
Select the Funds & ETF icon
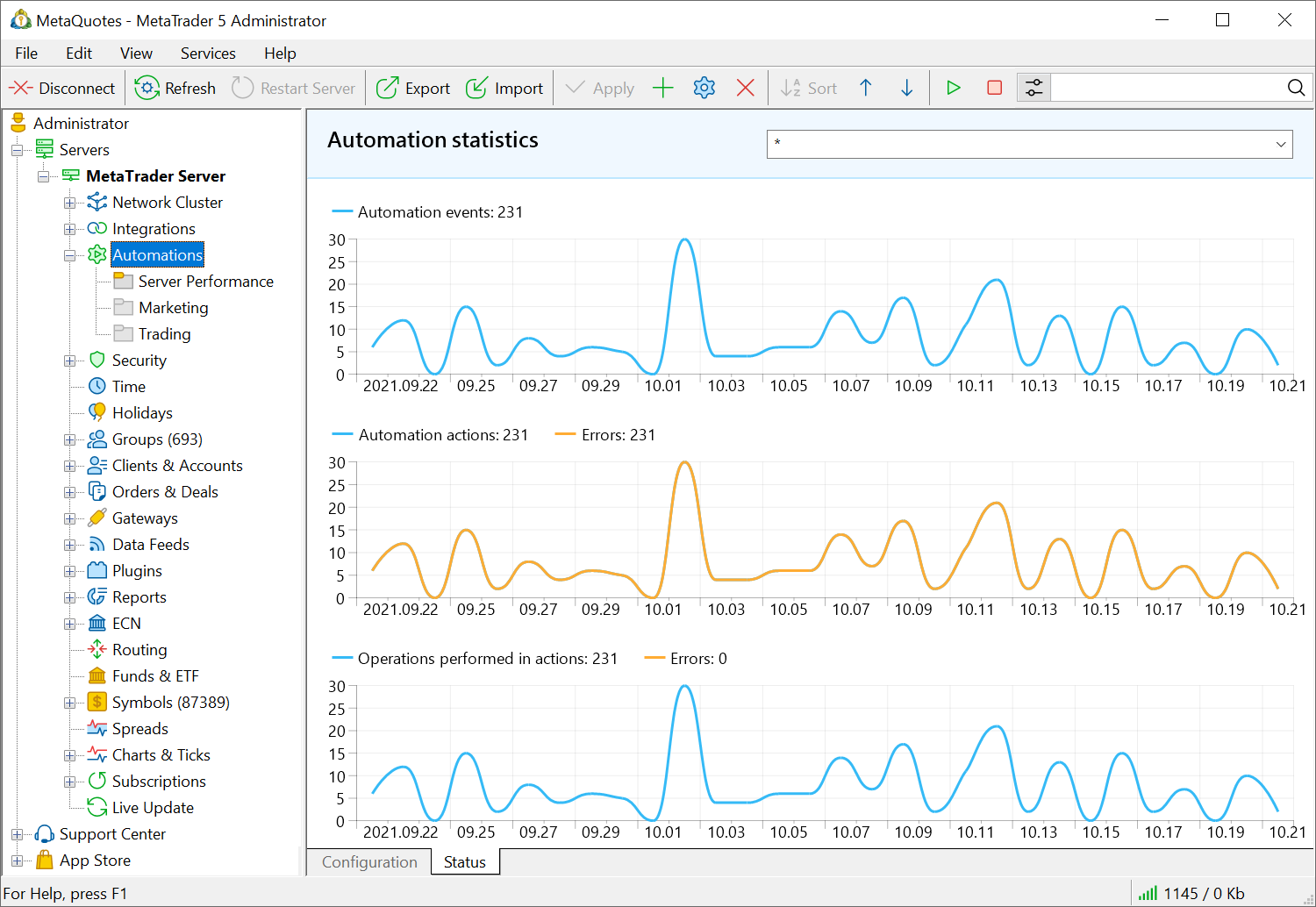coord(97,676)
